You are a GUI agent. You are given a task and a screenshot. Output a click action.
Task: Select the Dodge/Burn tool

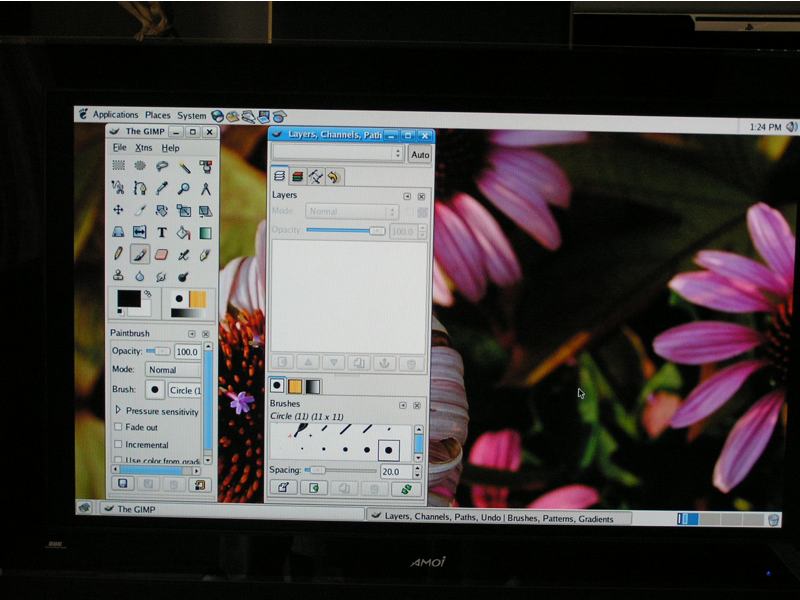pyautogui.click(x=184, y=277)
